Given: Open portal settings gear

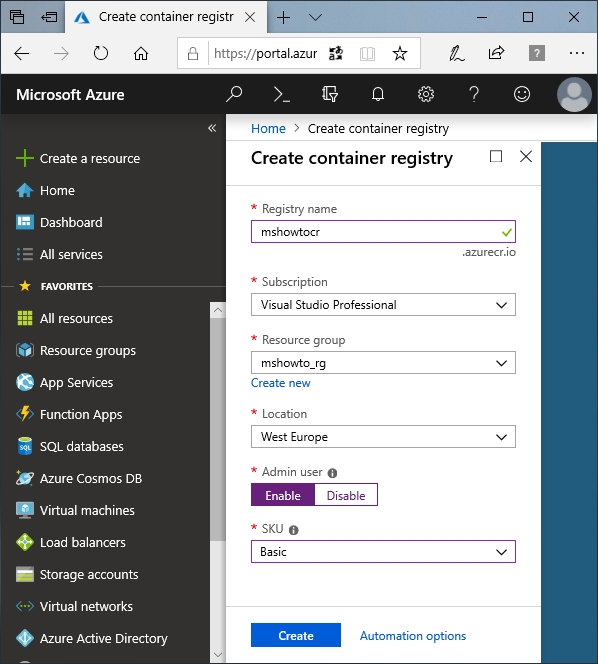Looking at the screenshot, I should pyautogui.click(x=426, y=94).
